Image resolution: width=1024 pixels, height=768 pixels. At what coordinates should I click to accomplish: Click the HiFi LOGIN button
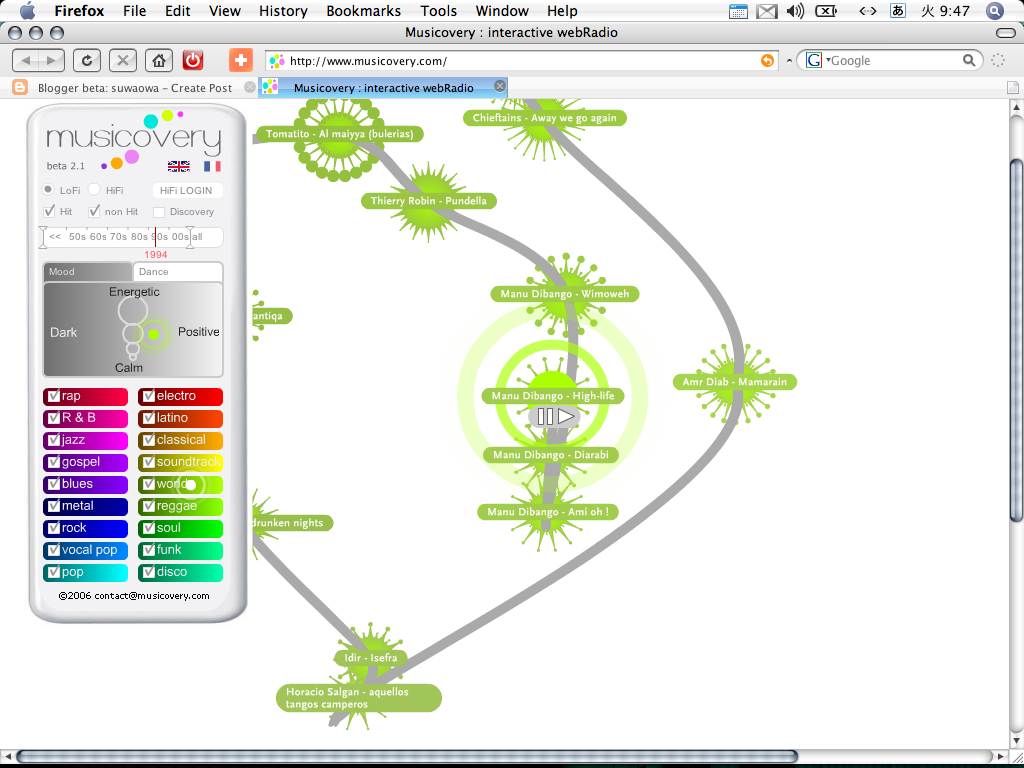[x=187, y=190]
